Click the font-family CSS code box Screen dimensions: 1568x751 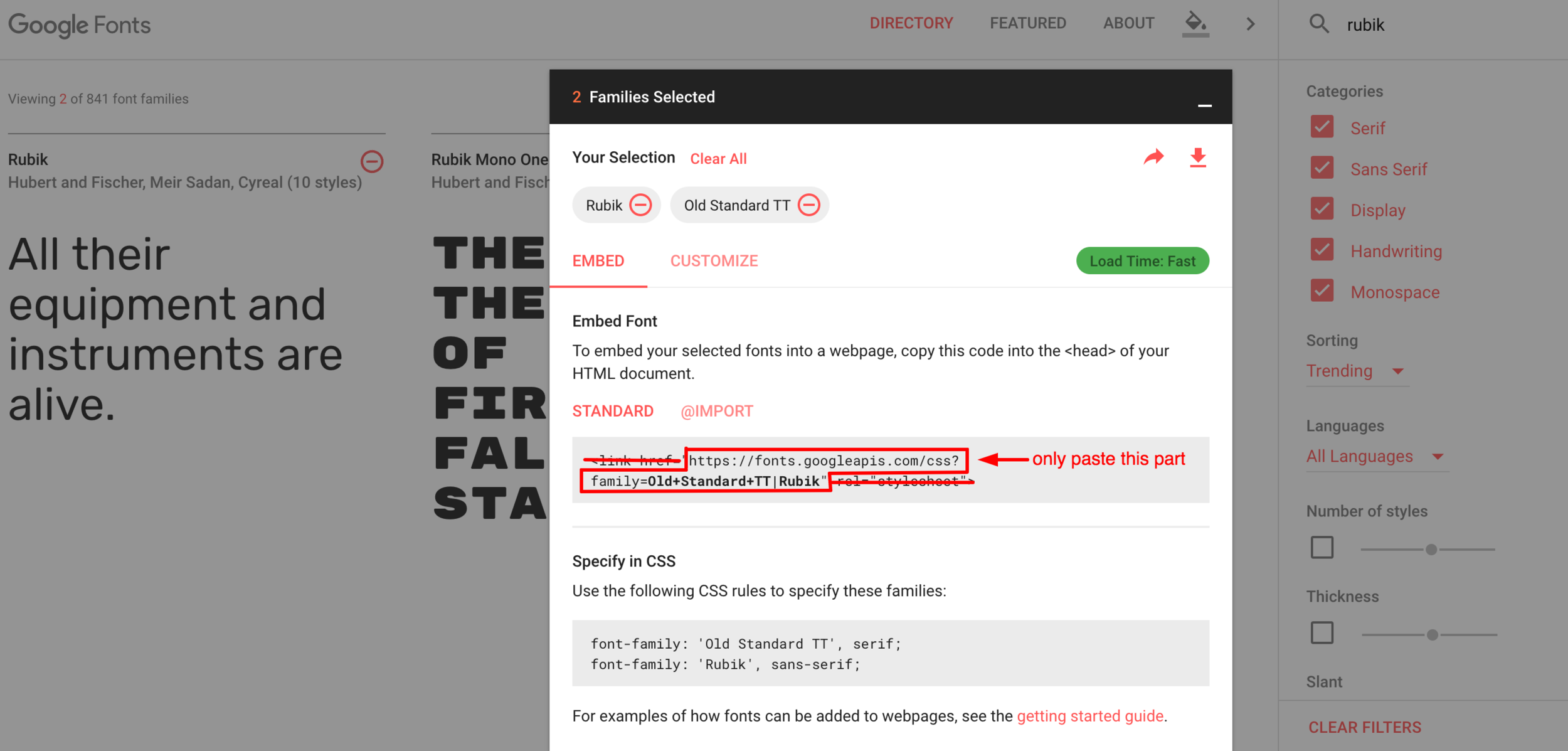891,653
